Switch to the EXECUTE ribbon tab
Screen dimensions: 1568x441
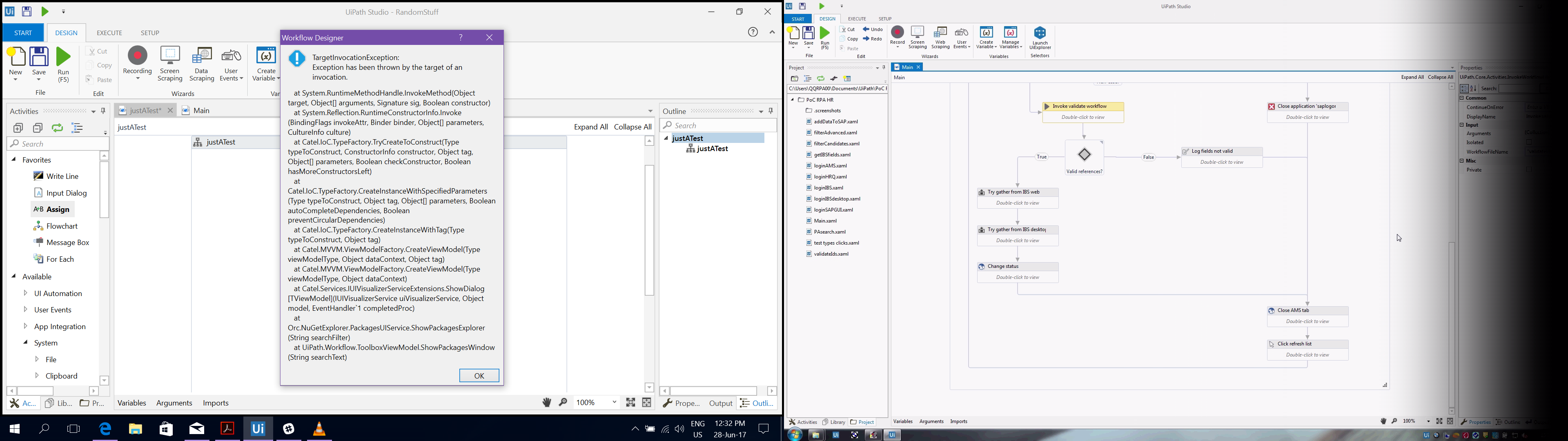[109, 33]
